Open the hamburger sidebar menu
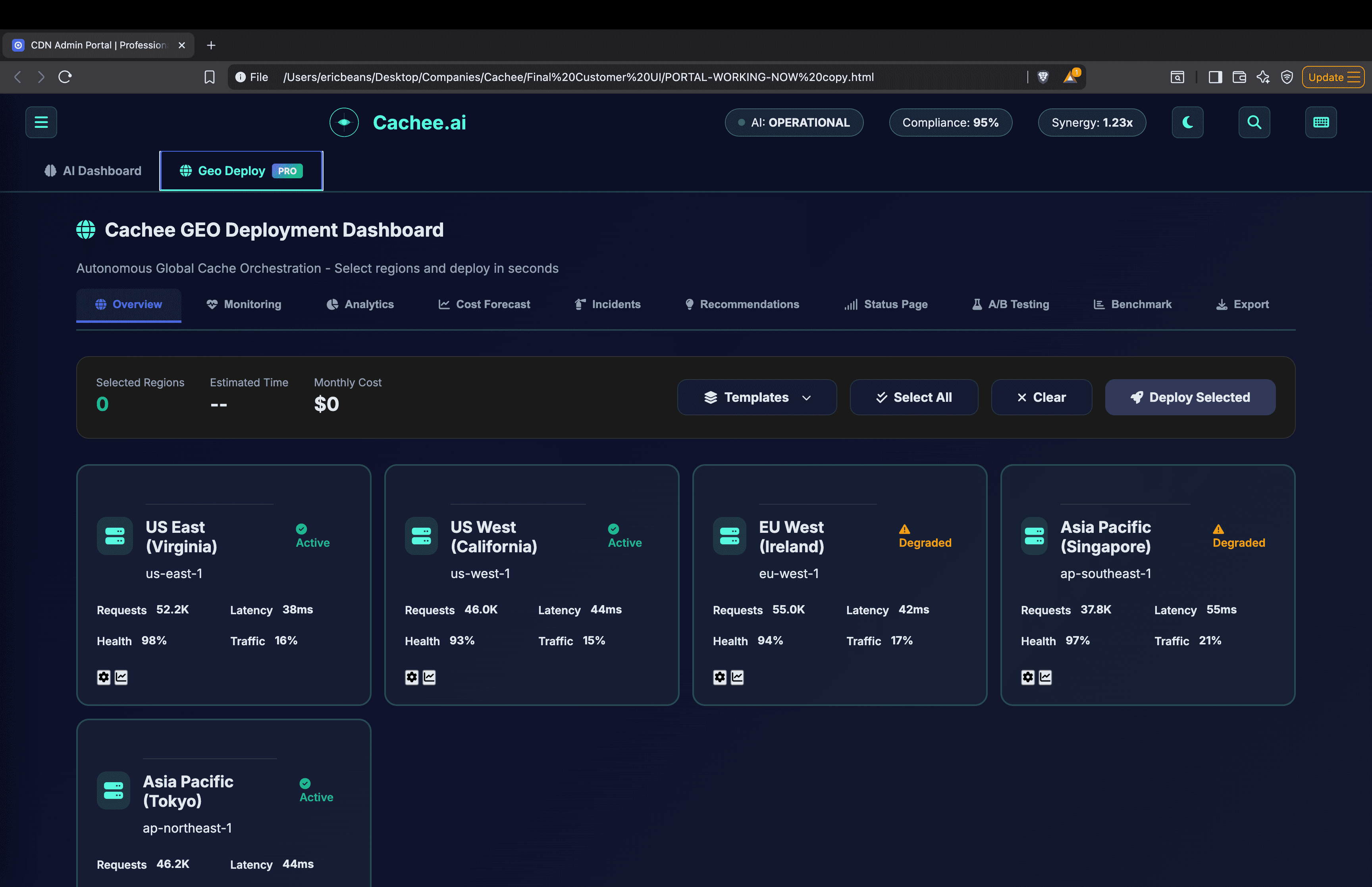 click(41, 122)
